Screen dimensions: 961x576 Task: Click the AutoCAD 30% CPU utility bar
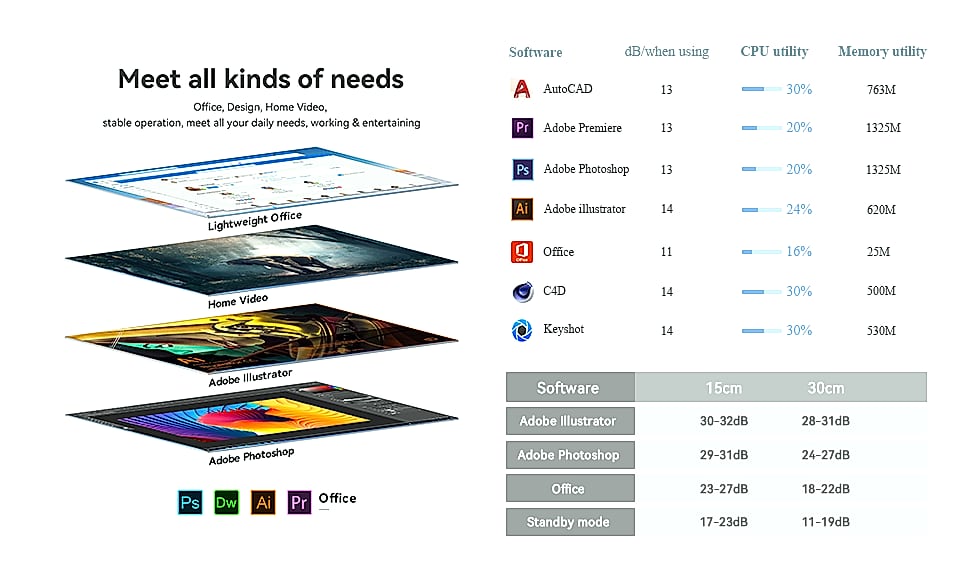pyautogui.click(x=761, y=89)
